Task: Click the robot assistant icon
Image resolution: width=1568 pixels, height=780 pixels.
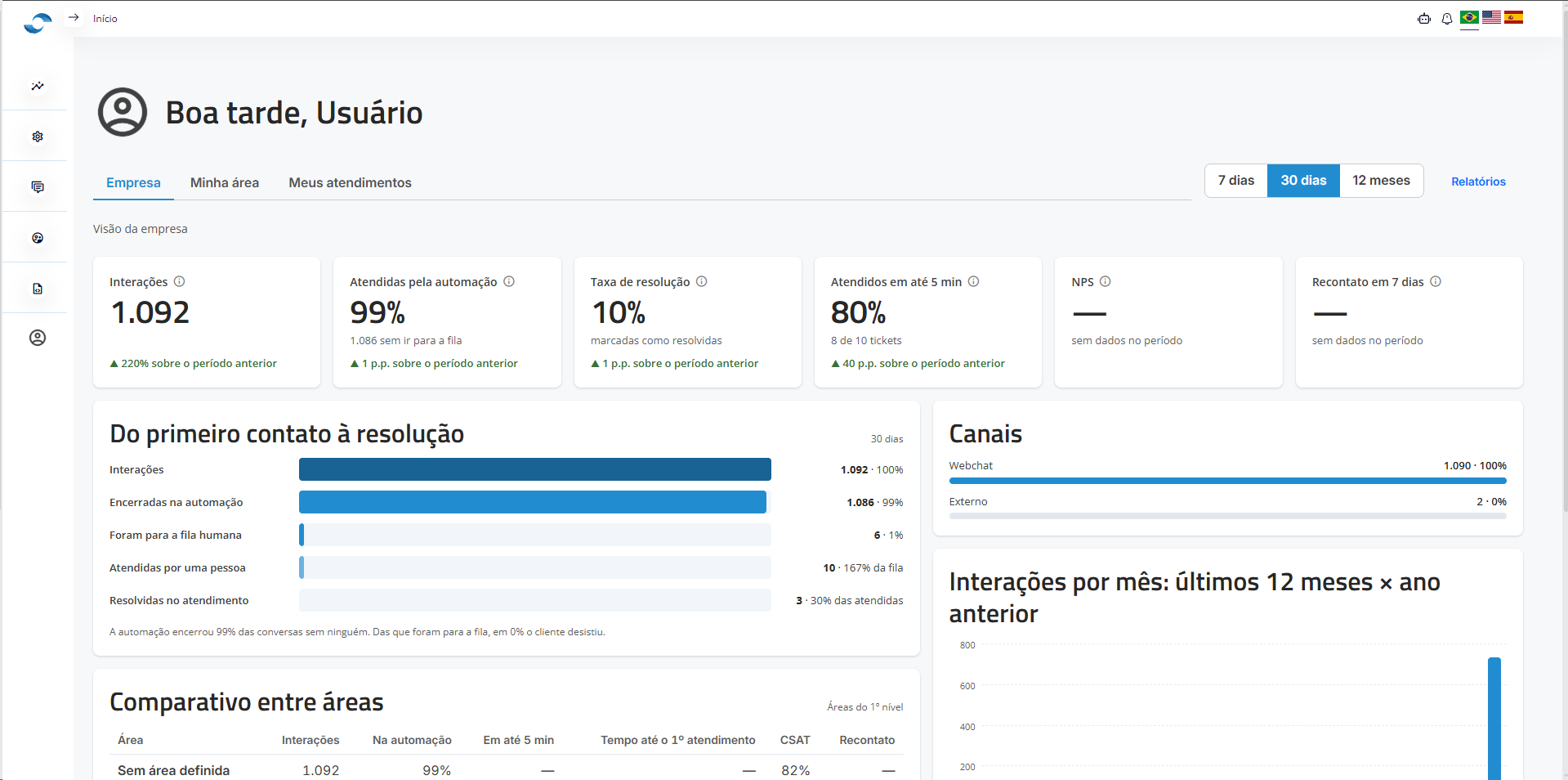Action: coord(1424,19)
